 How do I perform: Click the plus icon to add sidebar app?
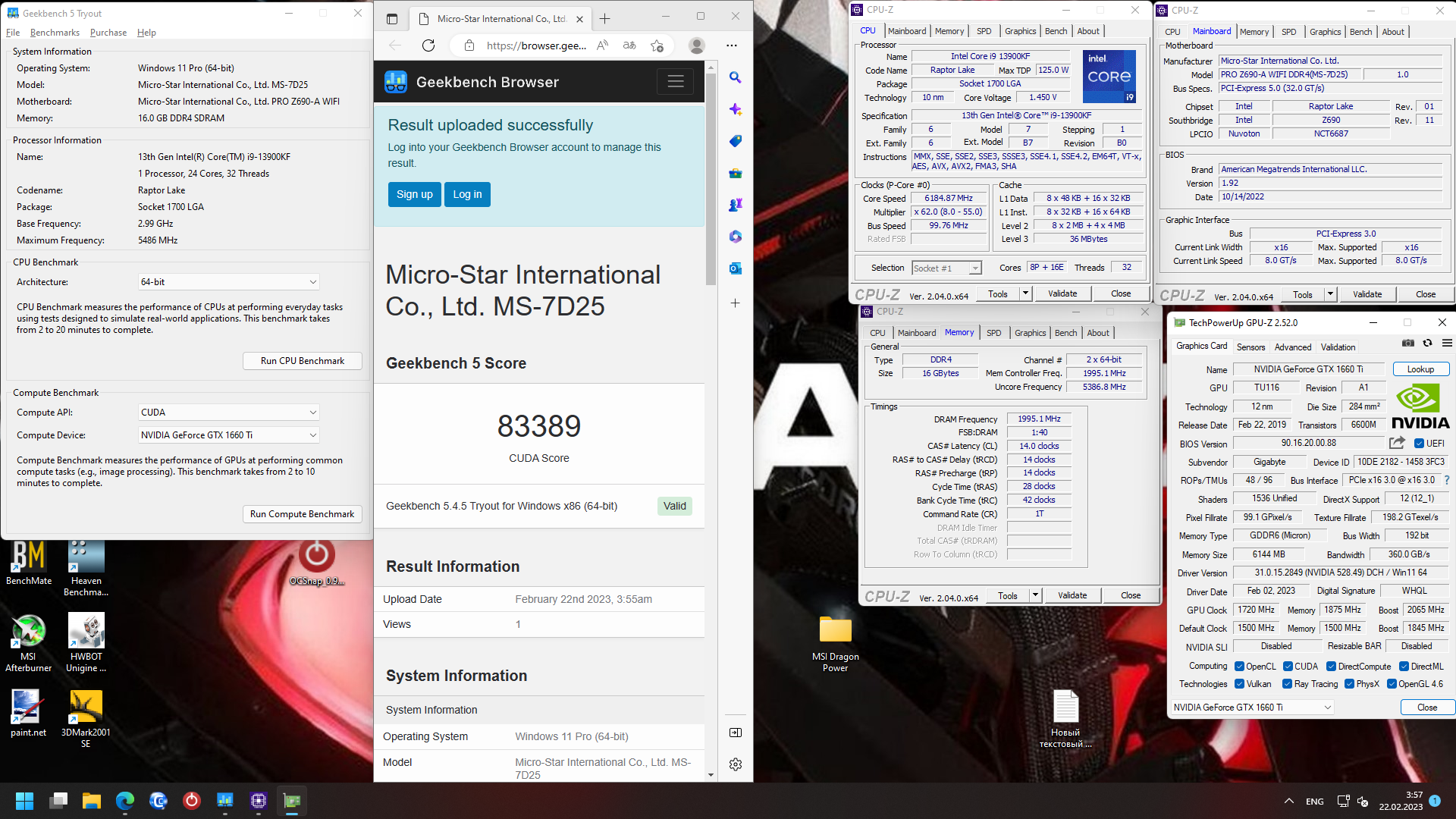[x=735, y=303]
